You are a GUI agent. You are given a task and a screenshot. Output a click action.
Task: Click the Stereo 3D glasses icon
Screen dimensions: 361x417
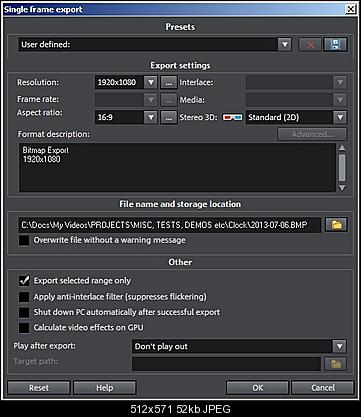[232, 117]
